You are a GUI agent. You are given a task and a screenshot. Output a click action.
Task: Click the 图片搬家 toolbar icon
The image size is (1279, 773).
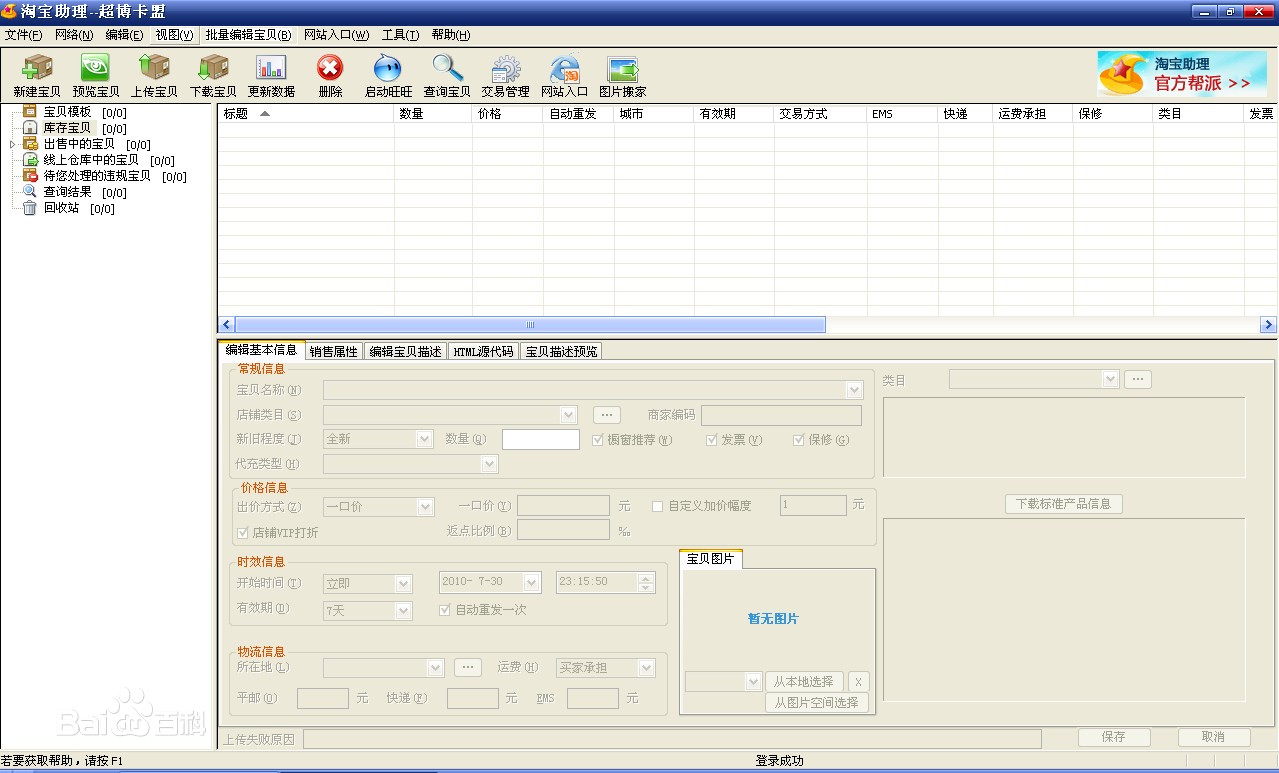pyautogui.click(x=622, y=69)
